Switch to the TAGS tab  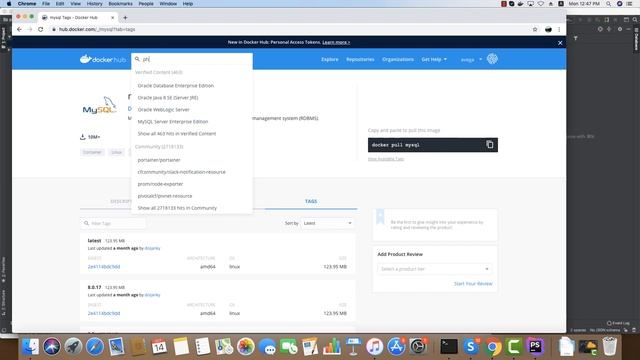(x=311, y=201)
